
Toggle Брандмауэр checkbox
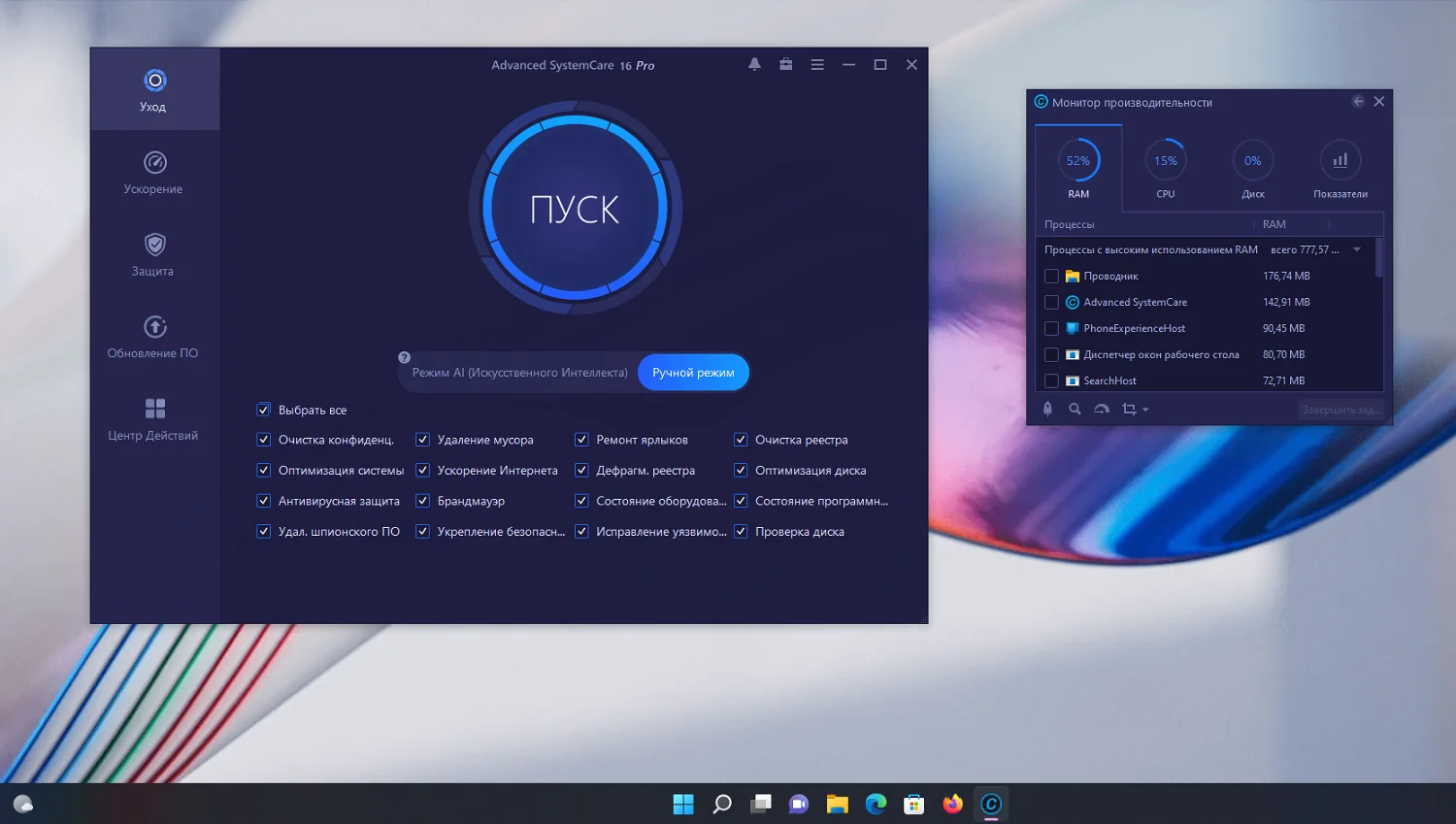click(x=422, y=501)
